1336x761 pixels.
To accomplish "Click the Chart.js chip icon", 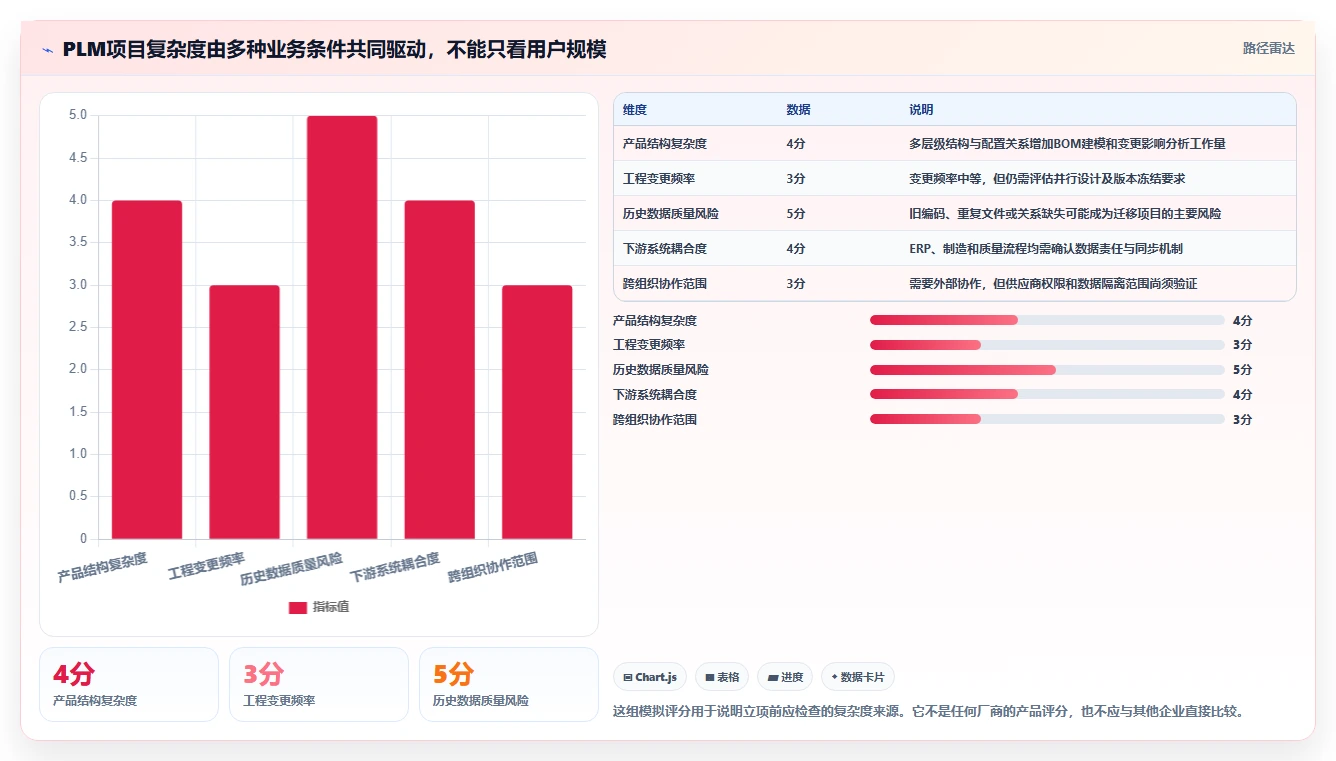I will [627, 677].
